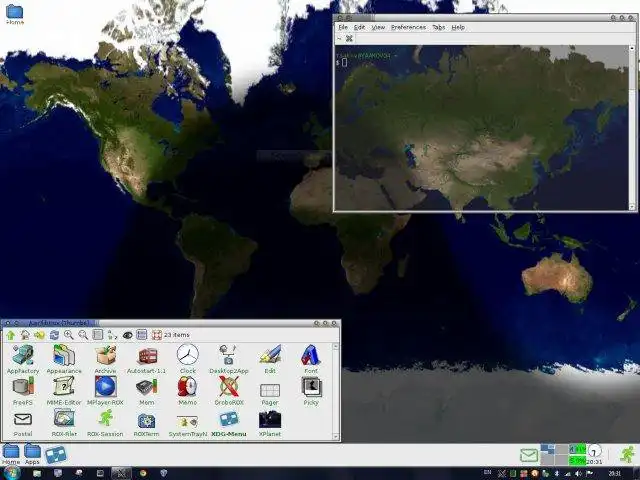Open the XDG-Menu applet on the panel

point(56,455)
